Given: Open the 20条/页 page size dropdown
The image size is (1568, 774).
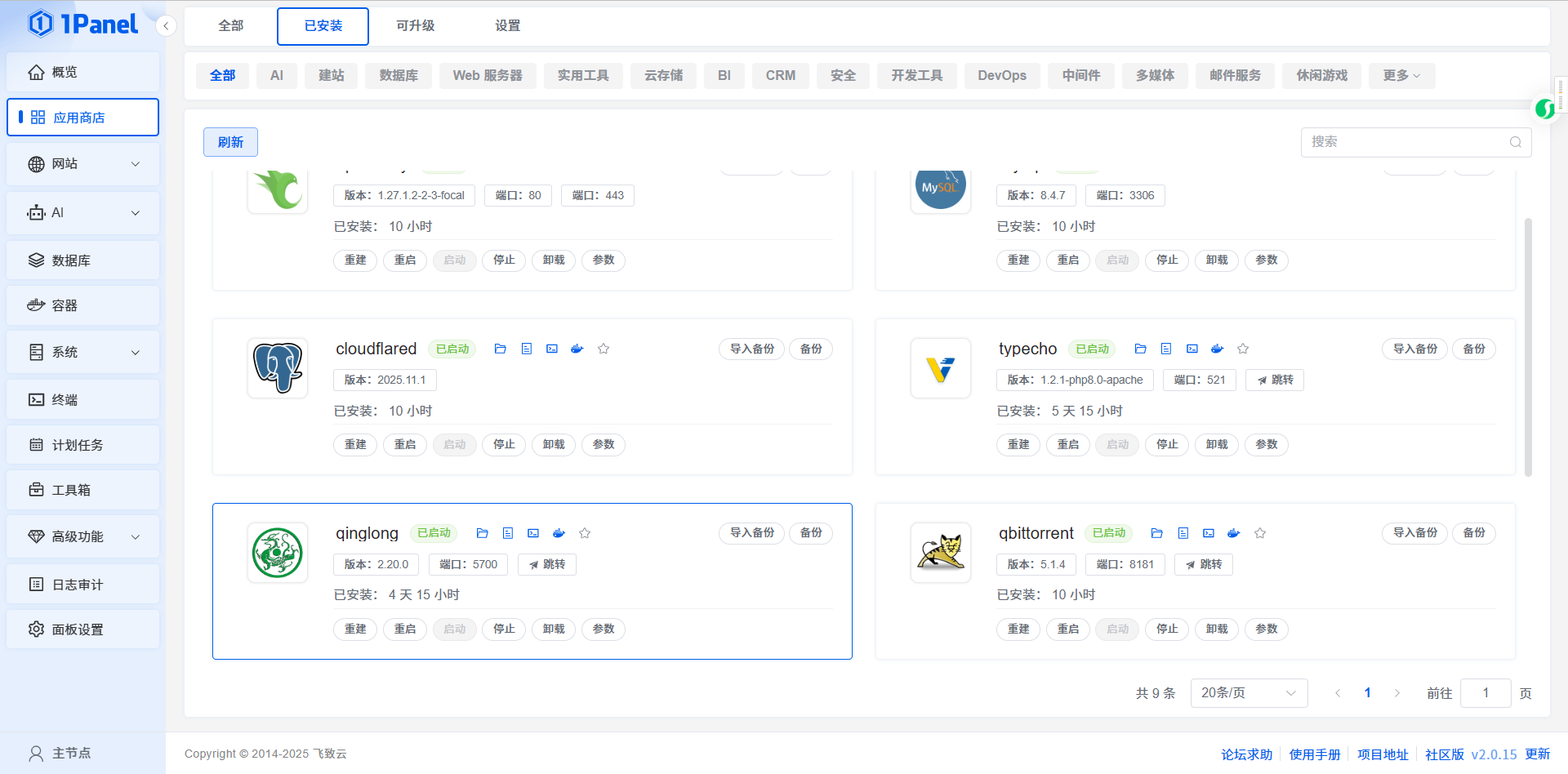Looking at the screenshot, I should (x=1248, y=693).
